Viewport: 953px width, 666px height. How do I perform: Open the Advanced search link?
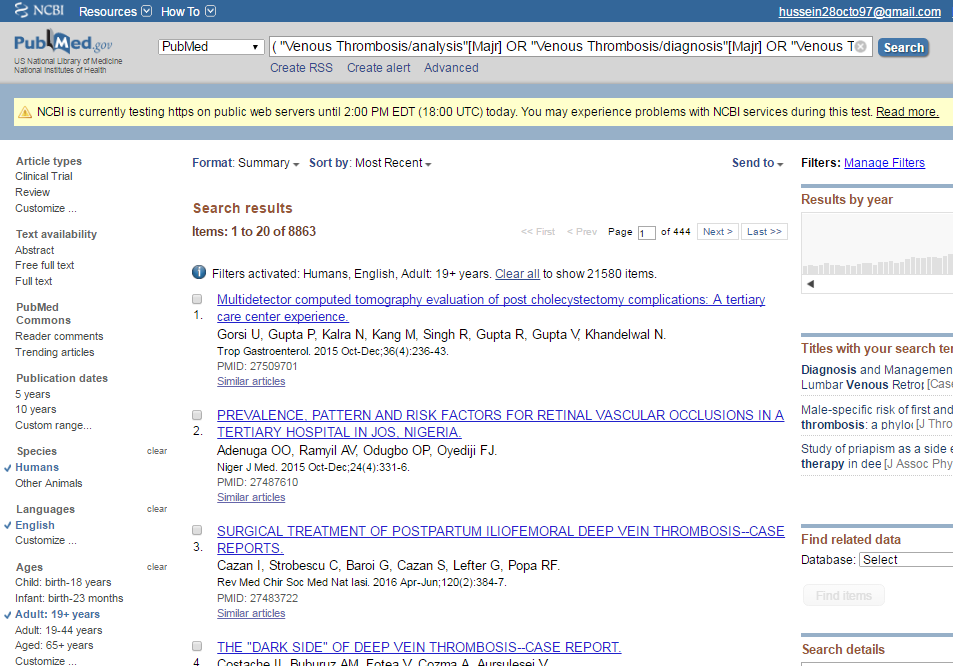[451, 67]
